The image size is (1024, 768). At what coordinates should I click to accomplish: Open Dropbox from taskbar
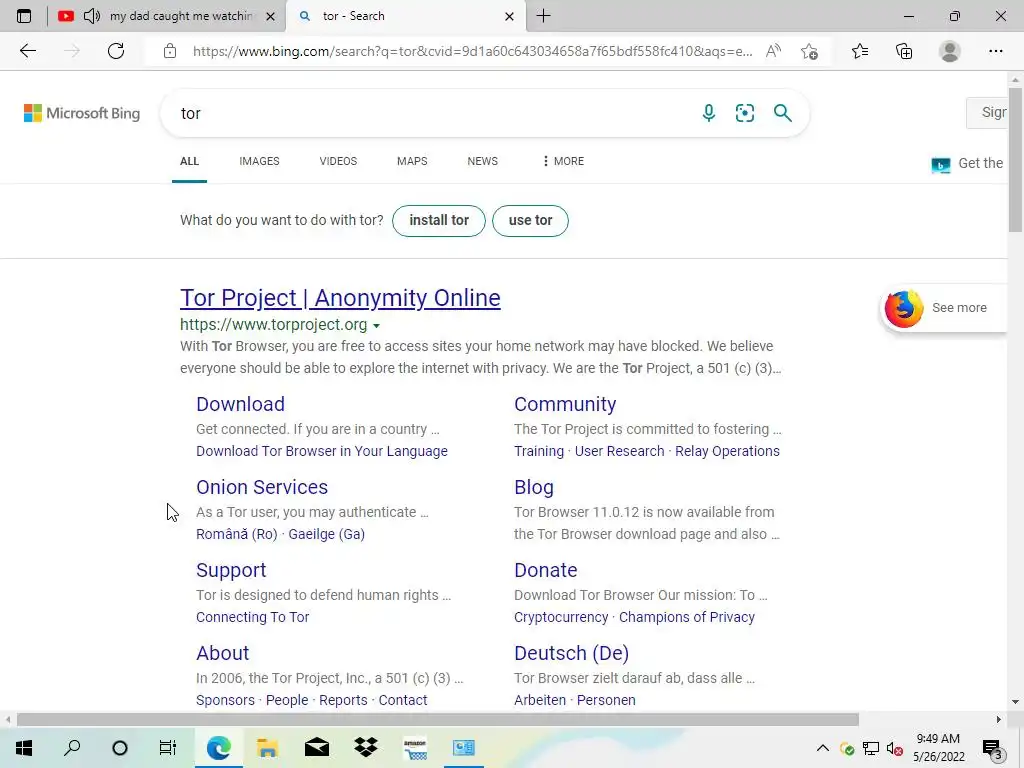click(x=366, y=748)
